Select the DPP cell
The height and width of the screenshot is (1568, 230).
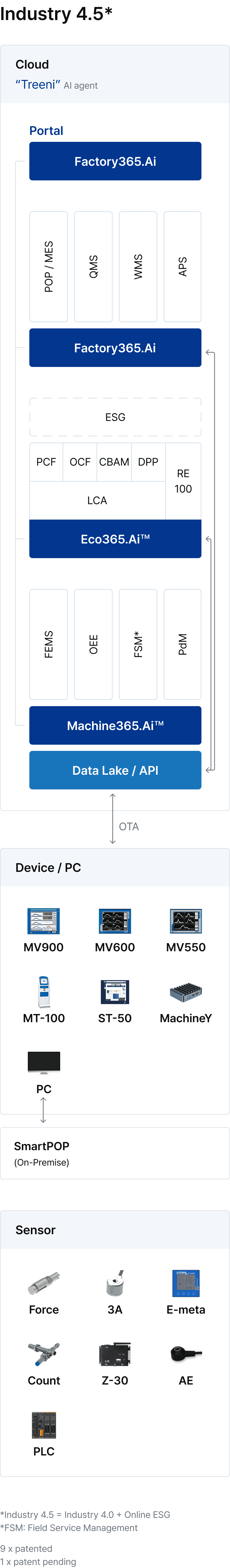tap(148, 462)
